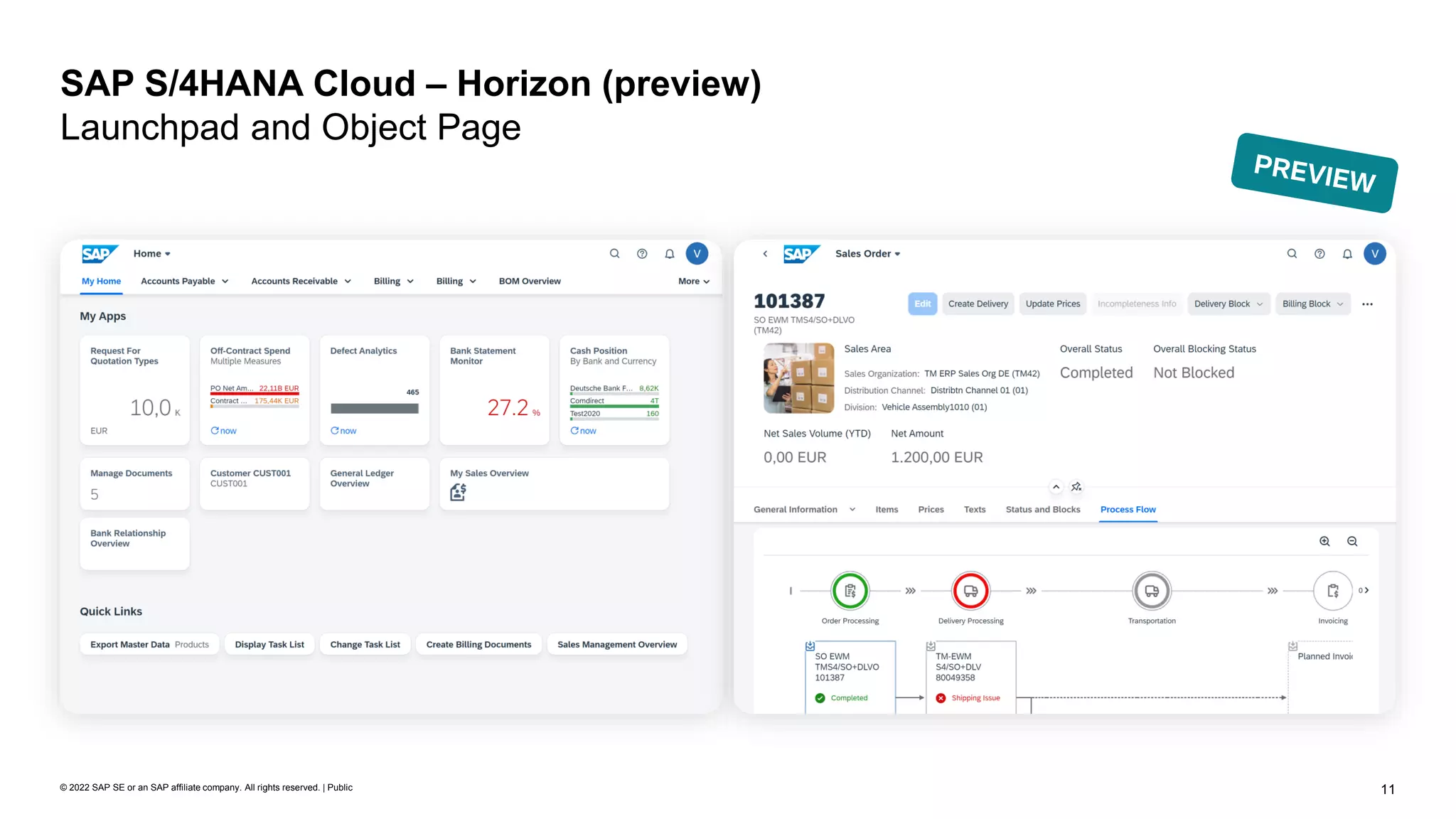Zoom in on the process flow
This screenshot has height=819, width=1456.
(1324, 542)
